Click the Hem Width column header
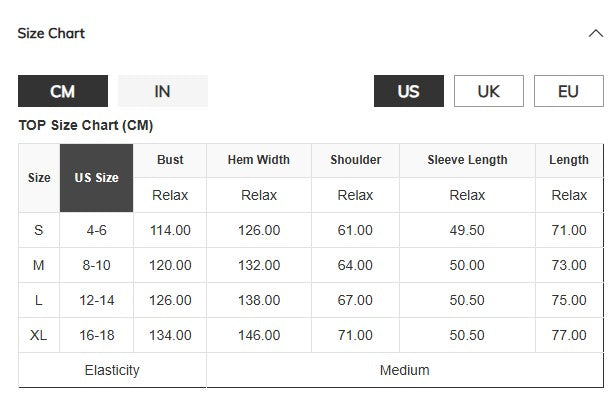Screen dimensions: 609x394 [259, 160]
